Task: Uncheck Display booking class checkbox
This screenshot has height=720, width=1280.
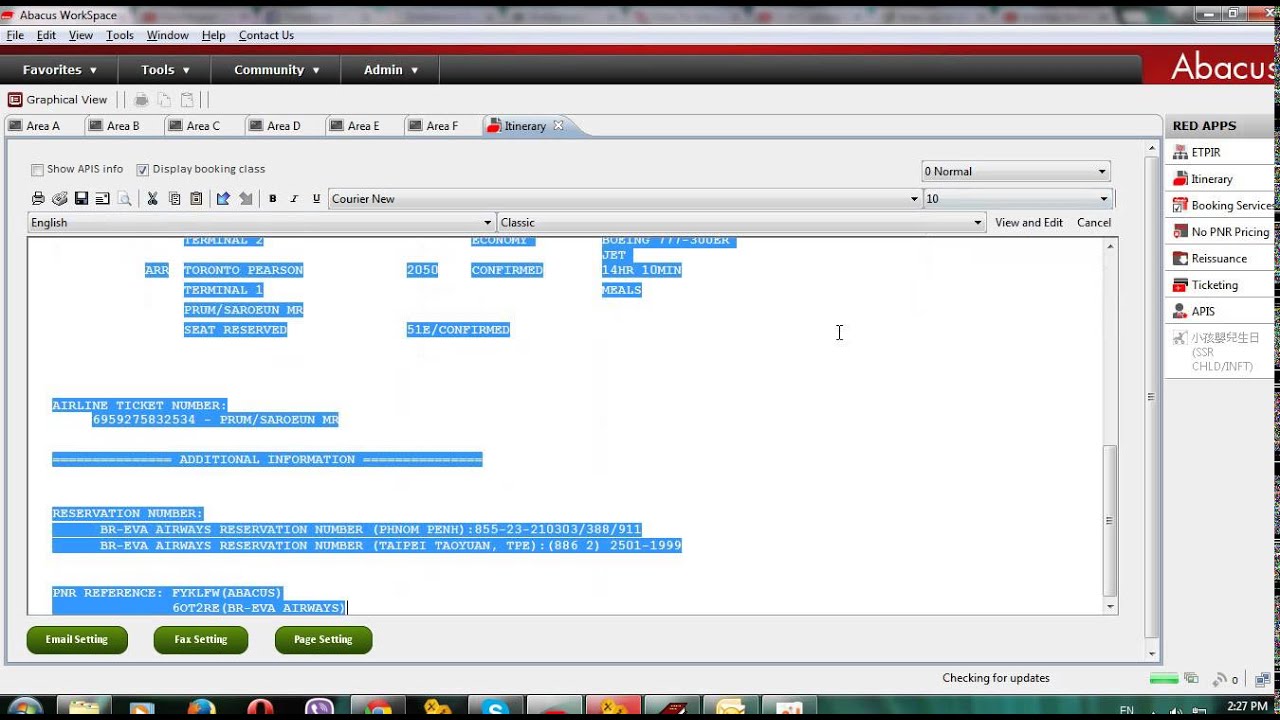Action: coord(142,170)
